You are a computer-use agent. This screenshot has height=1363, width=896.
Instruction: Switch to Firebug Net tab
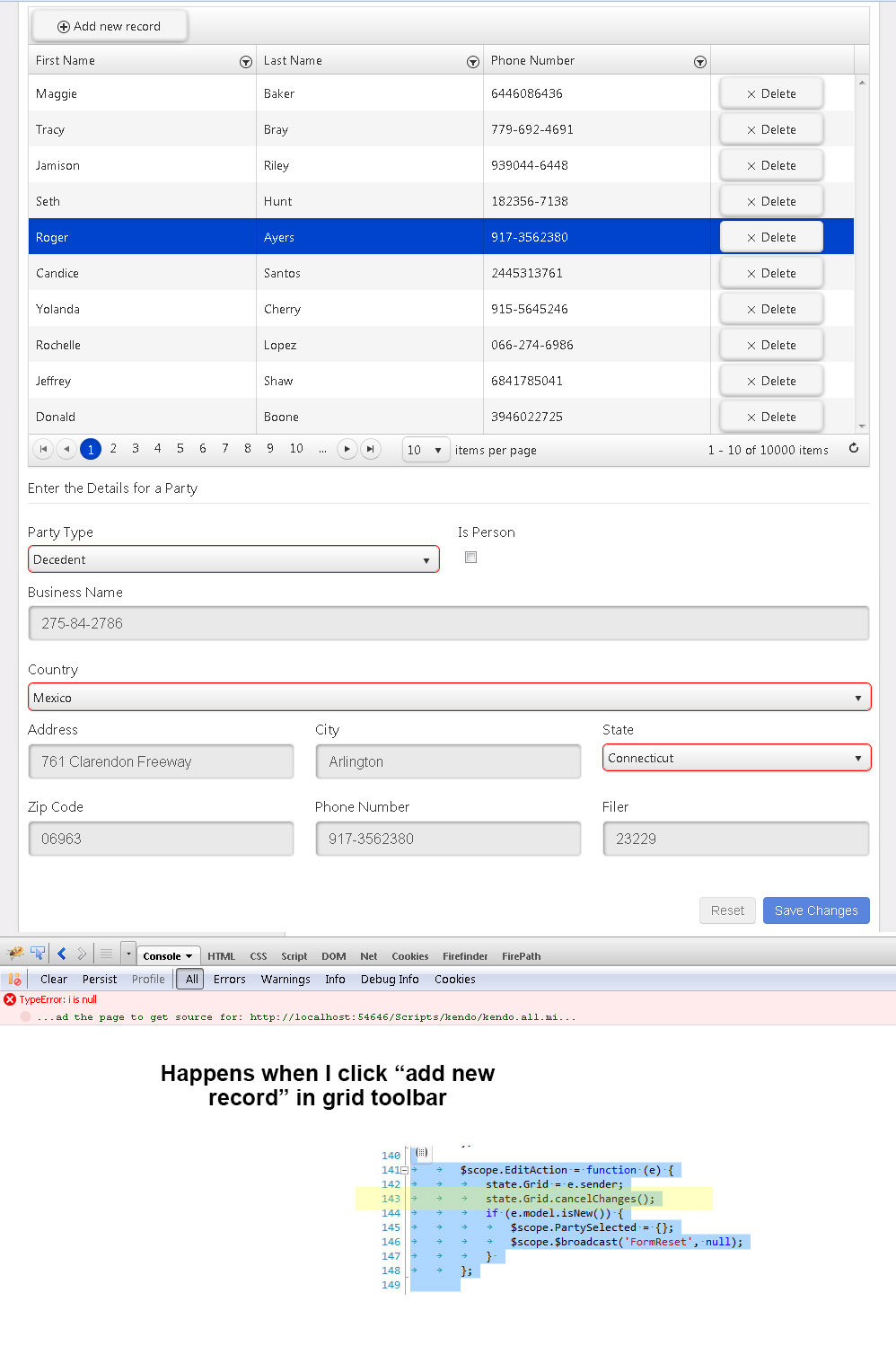tap(369, 956)
